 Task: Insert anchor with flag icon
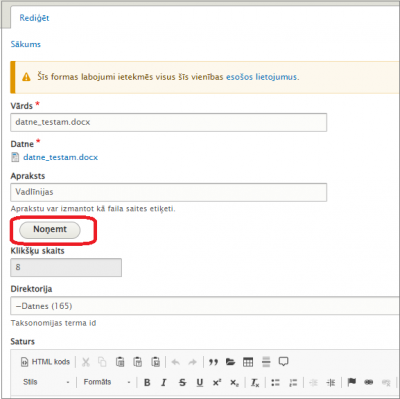[x=352, y=382]
